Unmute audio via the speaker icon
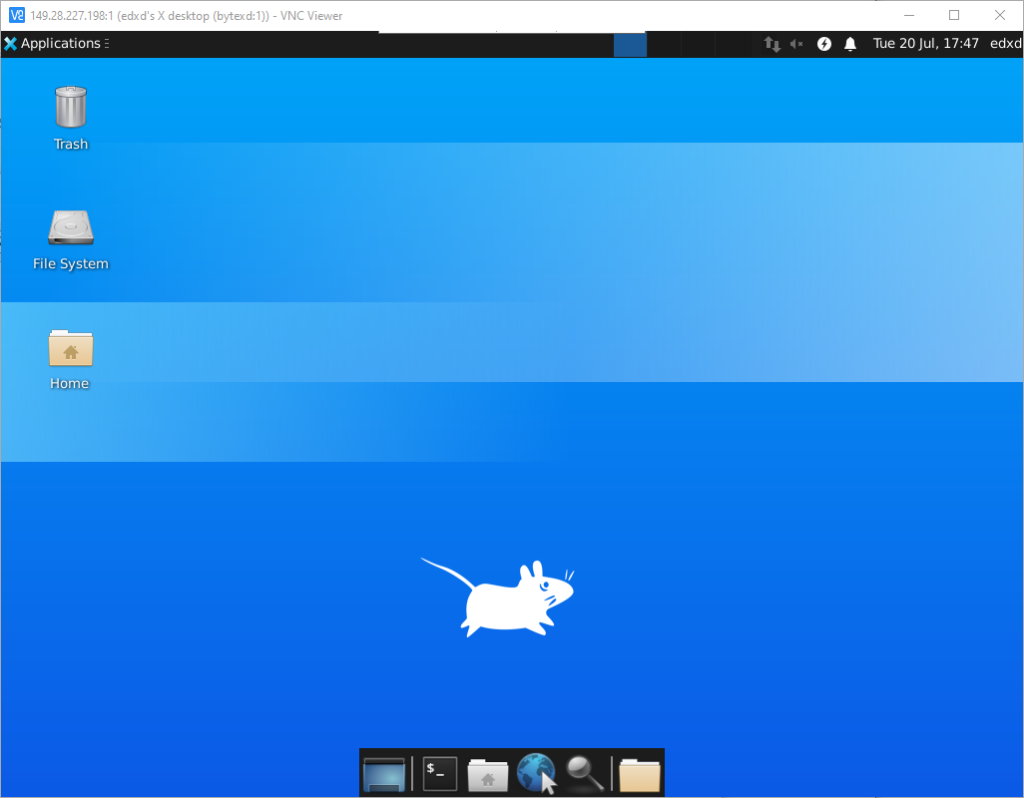 (794, 44)
